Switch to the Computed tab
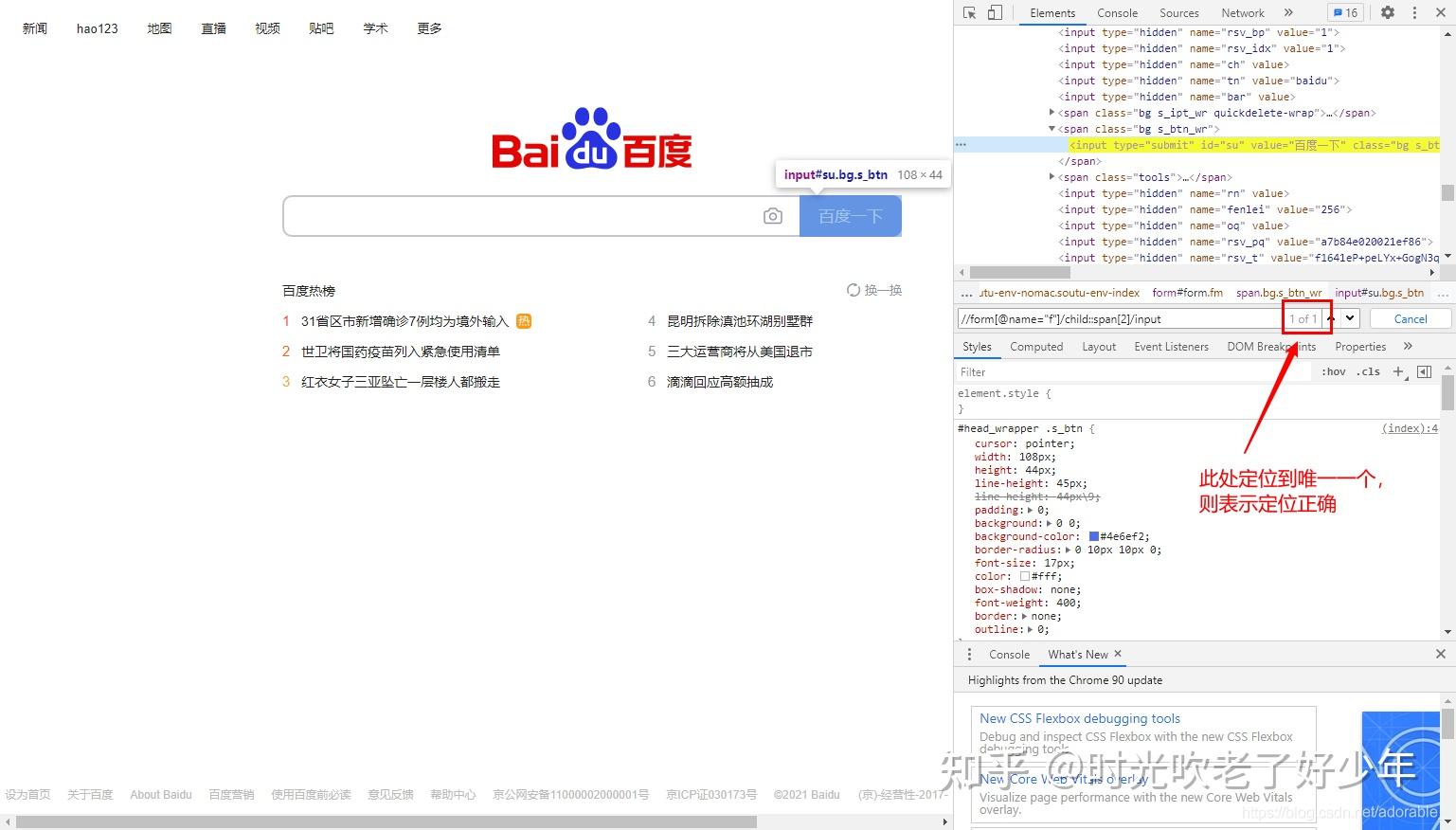 [x=1035, y=346]
